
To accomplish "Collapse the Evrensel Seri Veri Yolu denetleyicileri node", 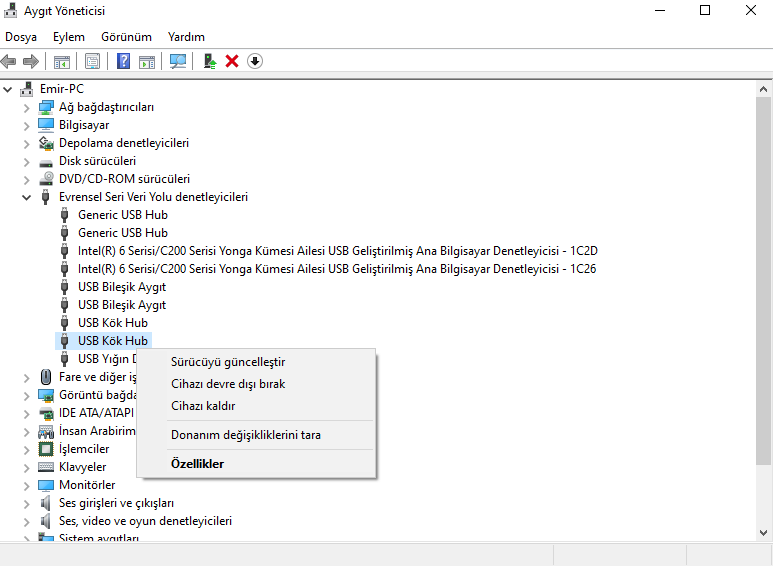I will pyautogui.click(x=27, y=197).
